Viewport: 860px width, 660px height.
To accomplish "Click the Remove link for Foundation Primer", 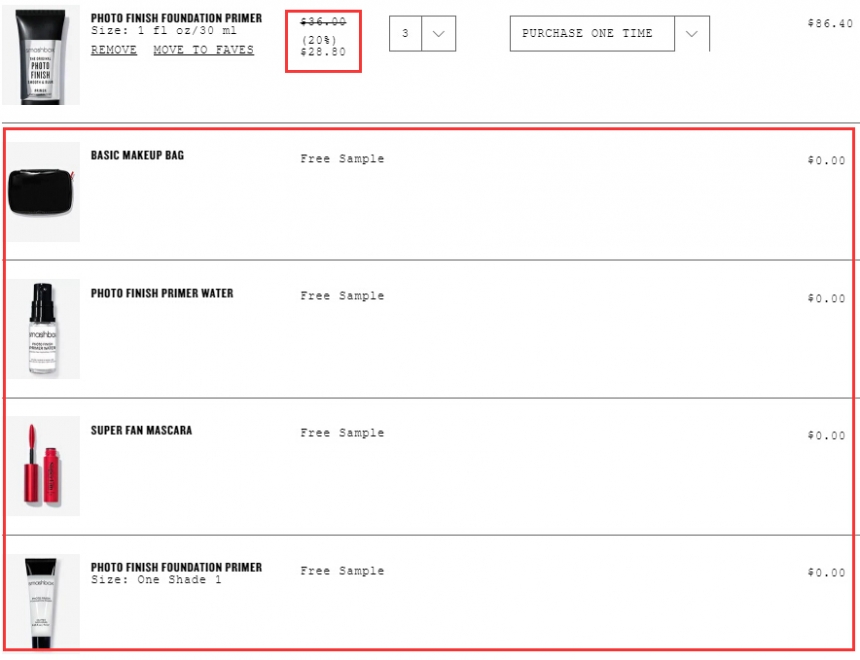I will [x=114, y=50].
